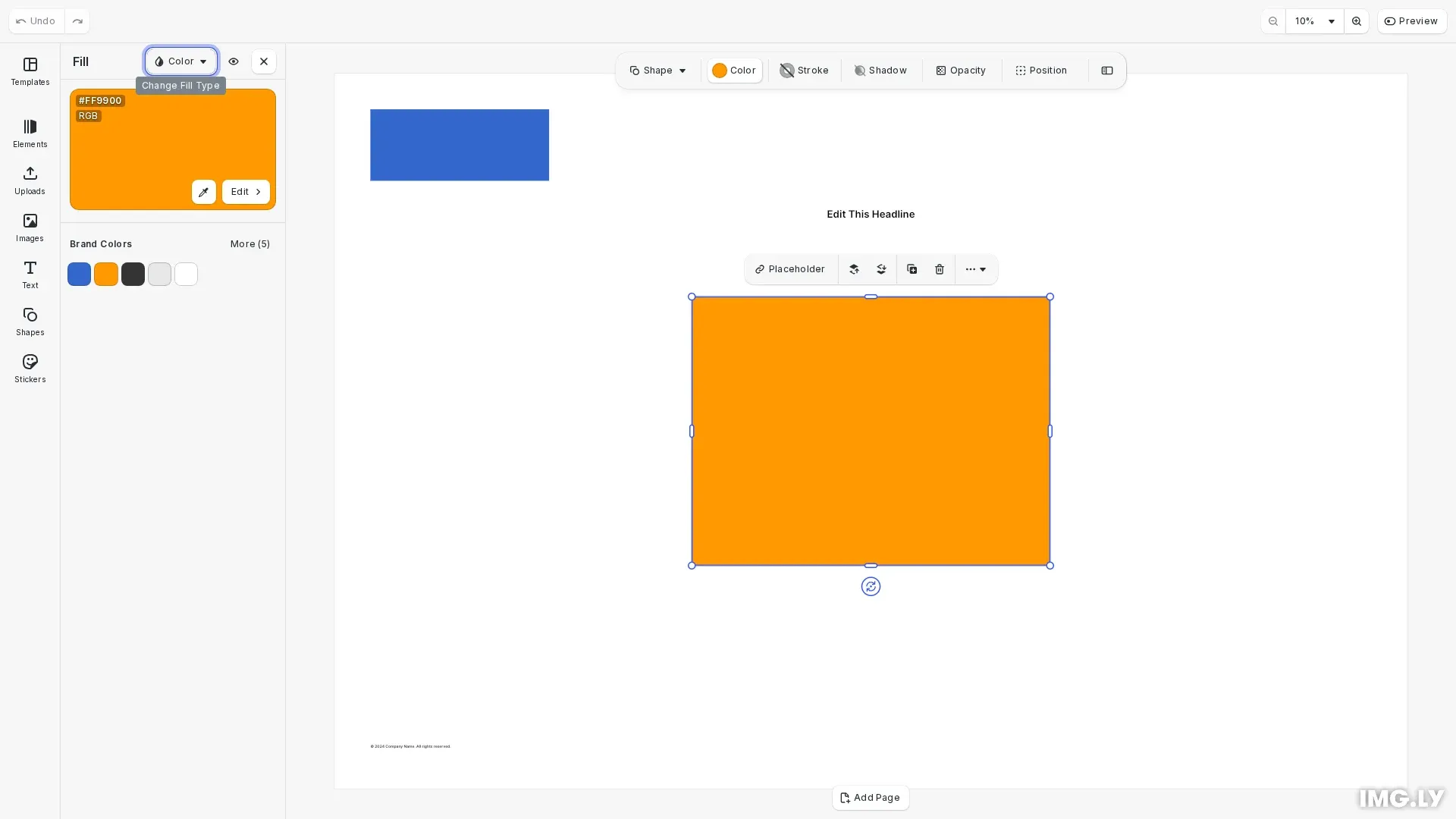Toggle fill visibility with the eye icon
Viewport: 1456px width, 819px height.
coord(234,61)
